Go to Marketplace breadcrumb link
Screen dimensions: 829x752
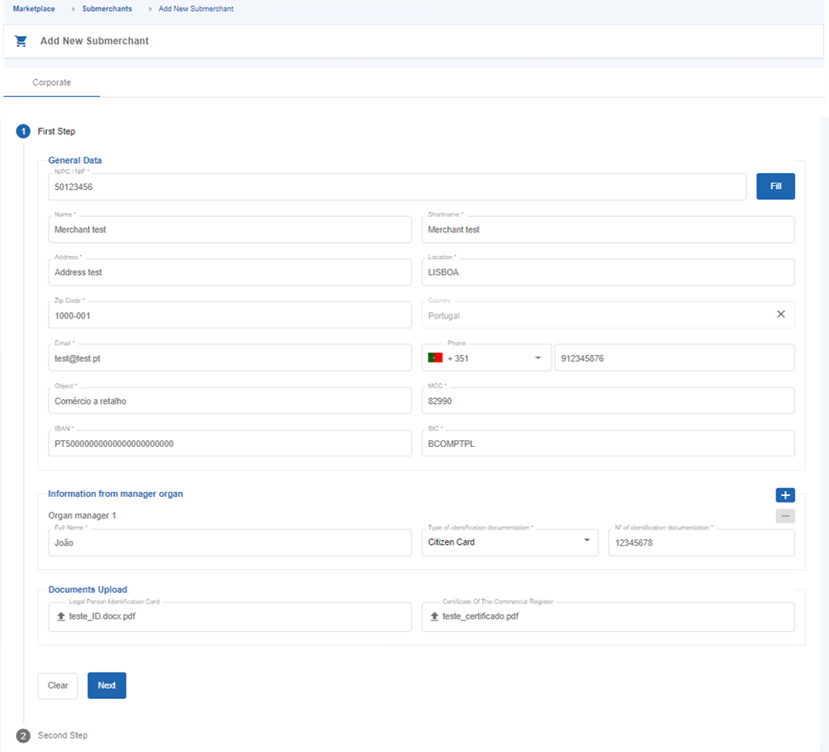pos(34,8)
